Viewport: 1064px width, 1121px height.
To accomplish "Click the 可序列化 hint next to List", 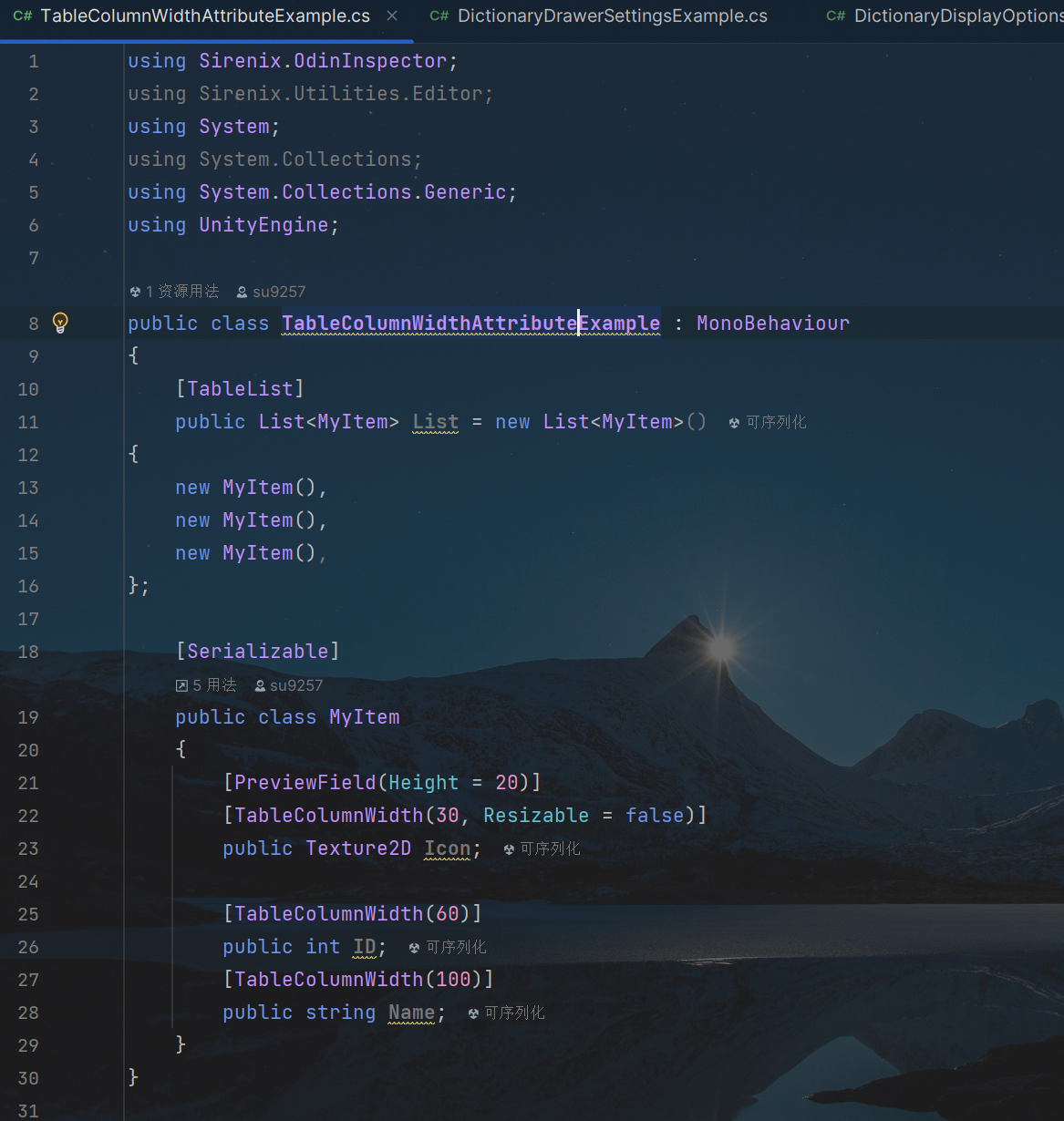I will tap(768, 422).
